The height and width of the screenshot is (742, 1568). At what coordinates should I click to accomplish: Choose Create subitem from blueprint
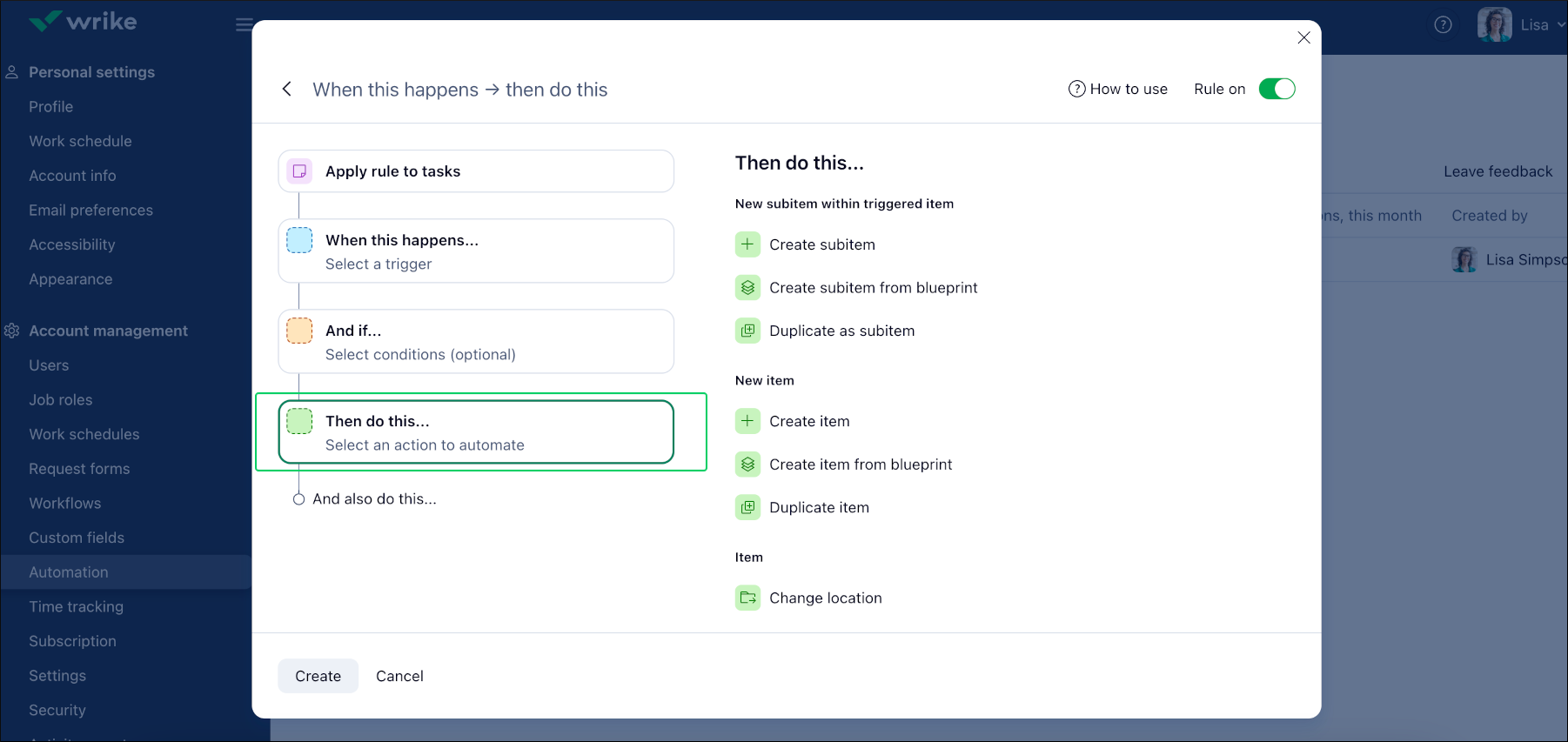pyautogui.click(x=874, y=288)
